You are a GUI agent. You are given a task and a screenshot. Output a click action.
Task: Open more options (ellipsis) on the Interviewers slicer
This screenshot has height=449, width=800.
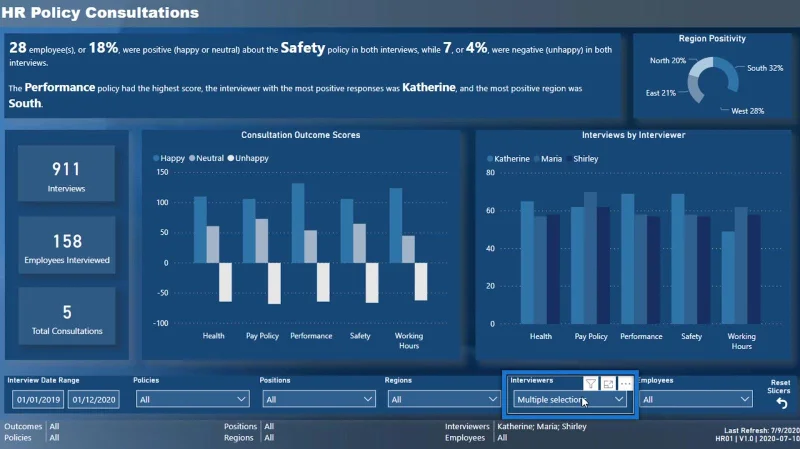coord(626,384)
